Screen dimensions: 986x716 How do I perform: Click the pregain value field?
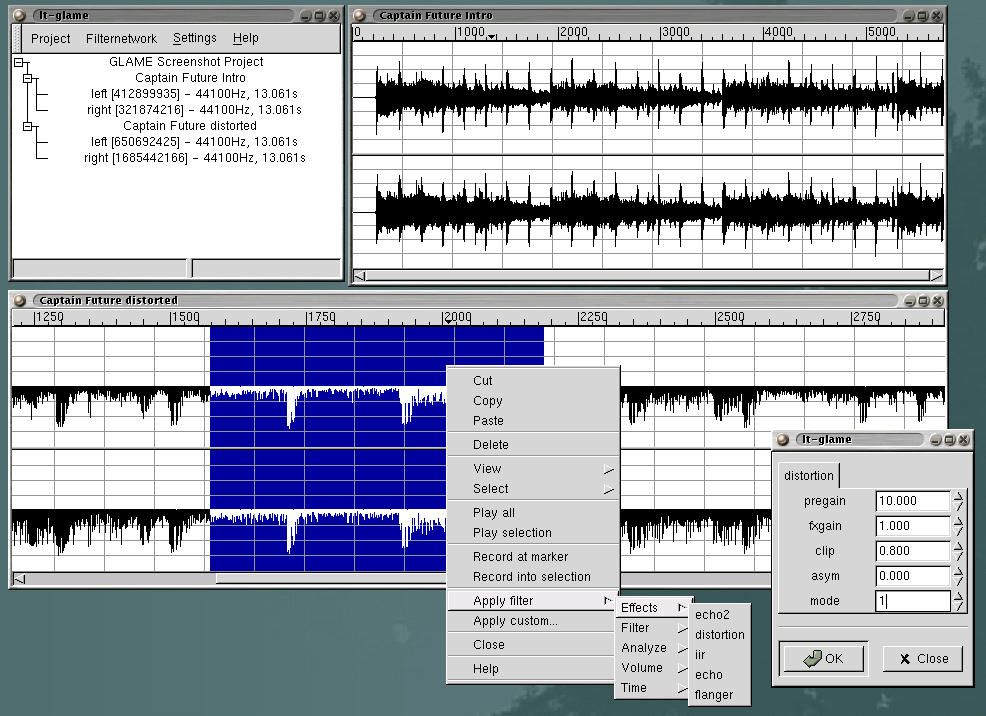tap(911, 501)
